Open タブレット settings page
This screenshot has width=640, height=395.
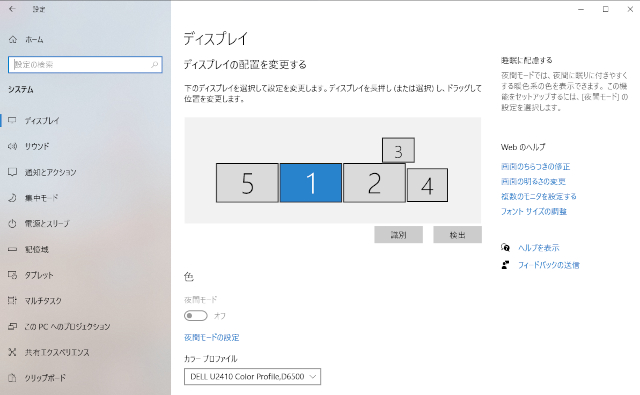click(x=39, y=275)
